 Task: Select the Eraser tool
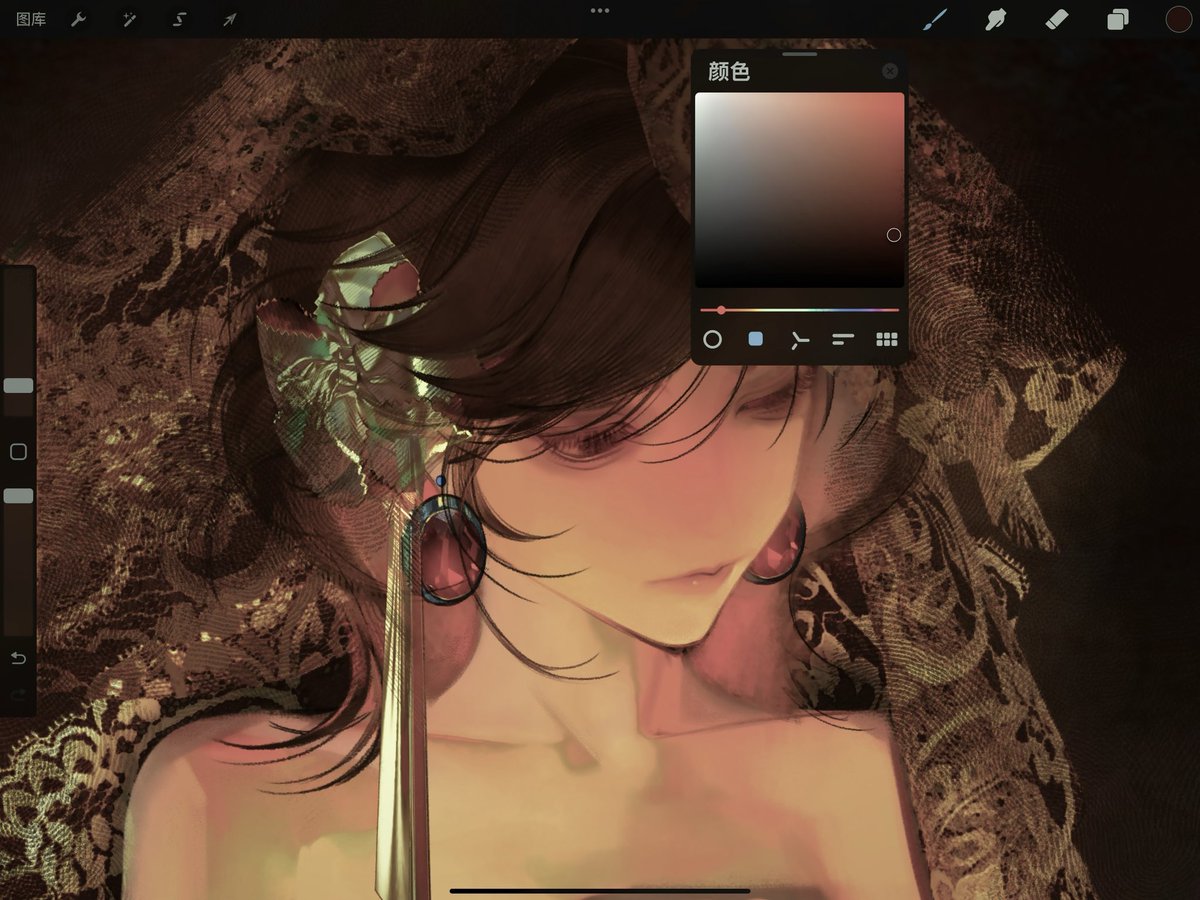tap(1056, 19)
